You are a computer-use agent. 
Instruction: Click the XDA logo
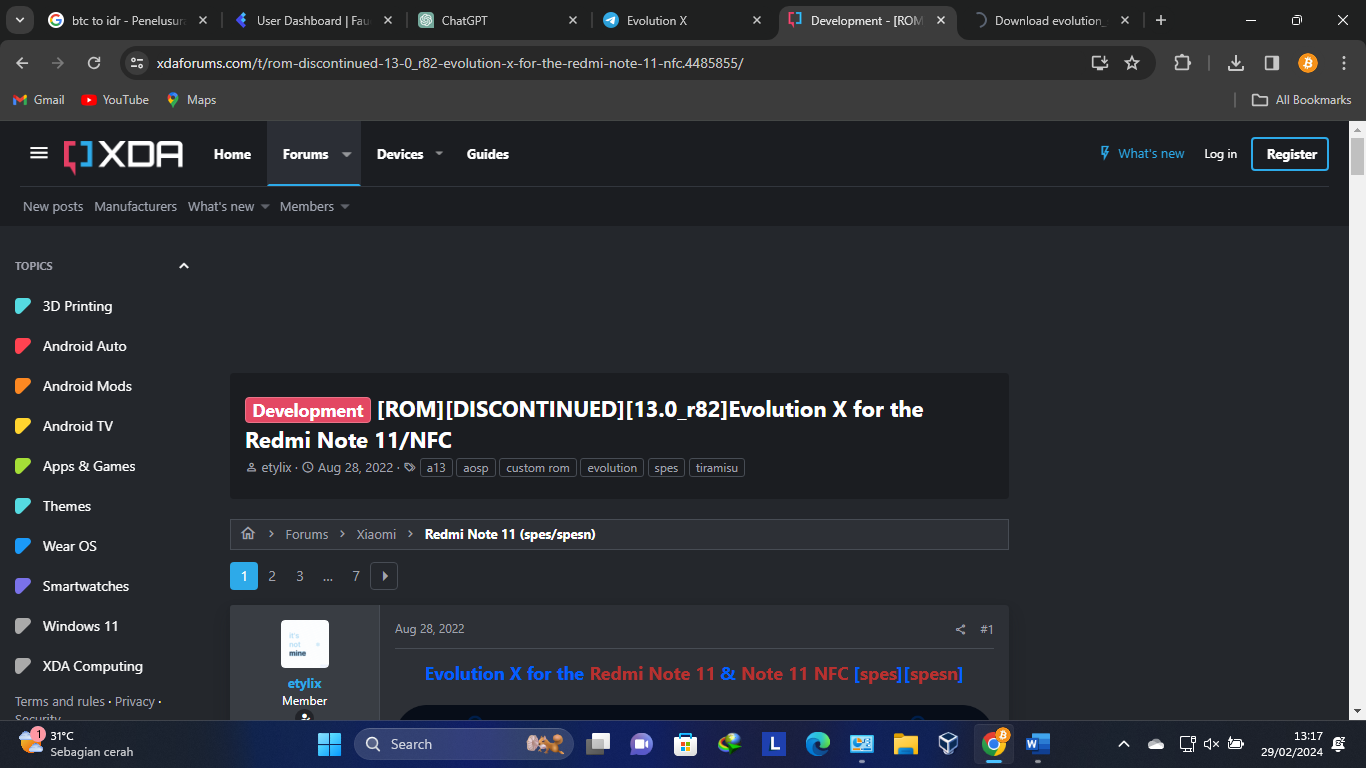point(123,154)
